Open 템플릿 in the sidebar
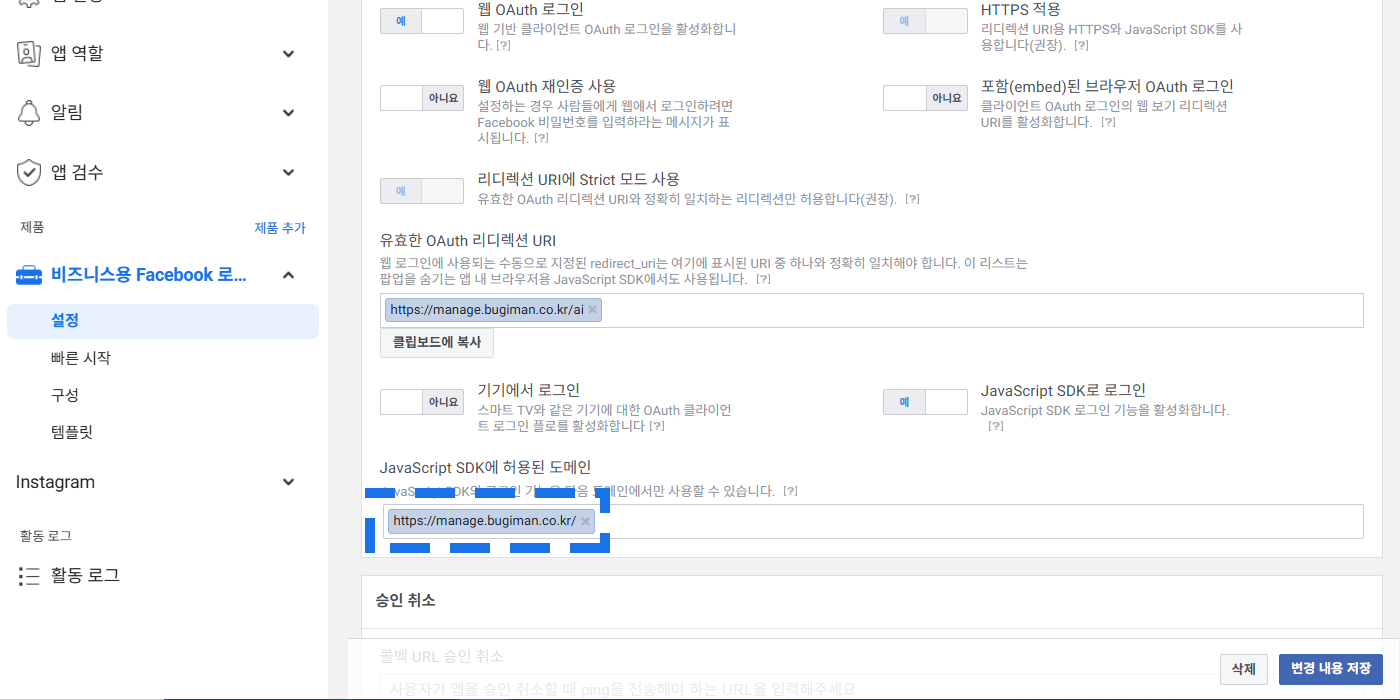The height and width of the screenshot is (700, 1400). [x=72, y=432]
